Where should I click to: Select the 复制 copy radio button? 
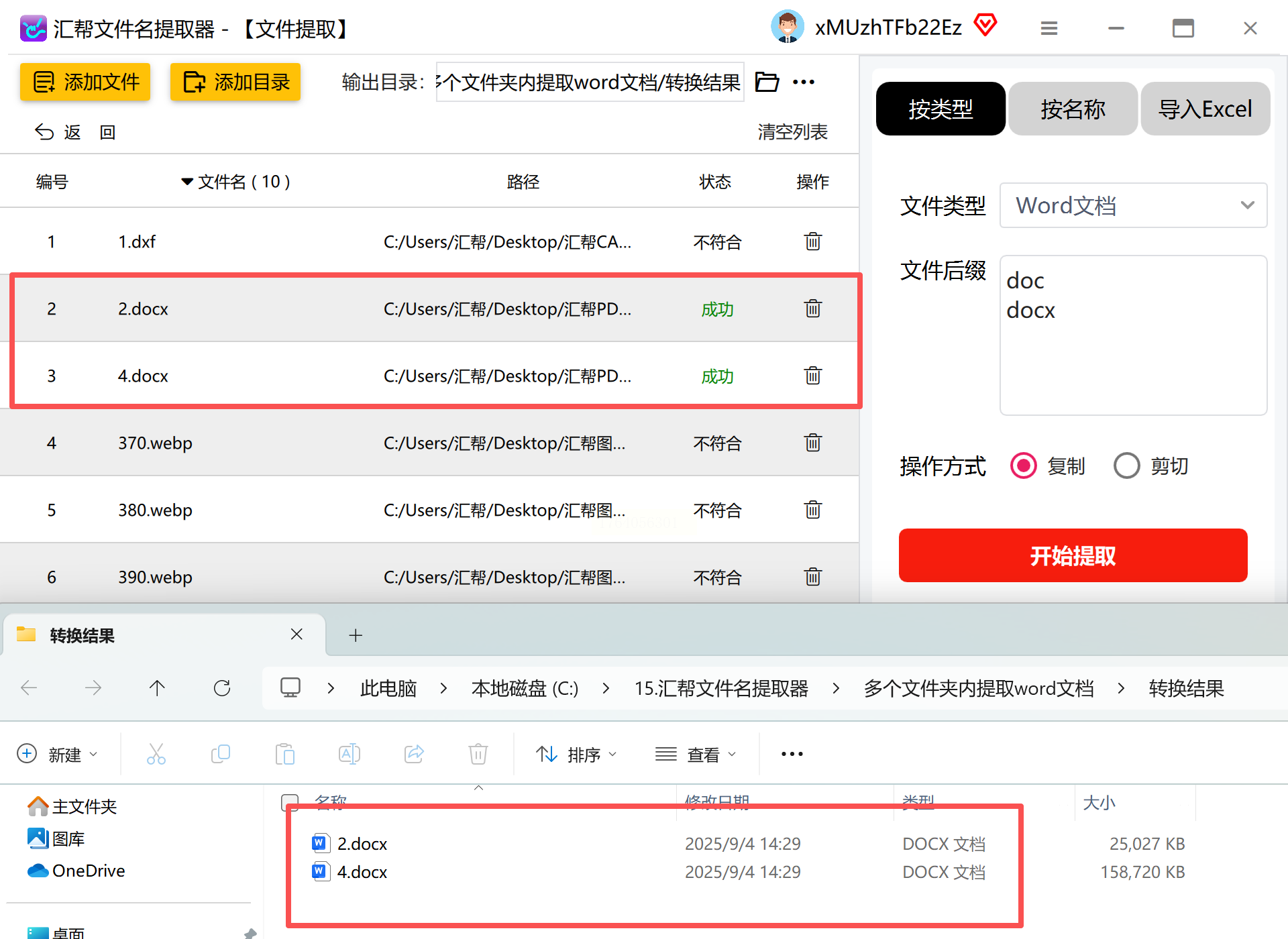[1024, 465]
